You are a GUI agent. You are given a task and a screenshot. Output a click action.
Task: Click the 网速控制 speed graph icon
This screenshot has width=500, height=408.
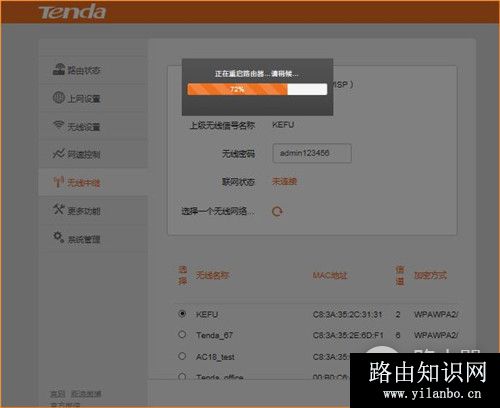coord(59,154)
